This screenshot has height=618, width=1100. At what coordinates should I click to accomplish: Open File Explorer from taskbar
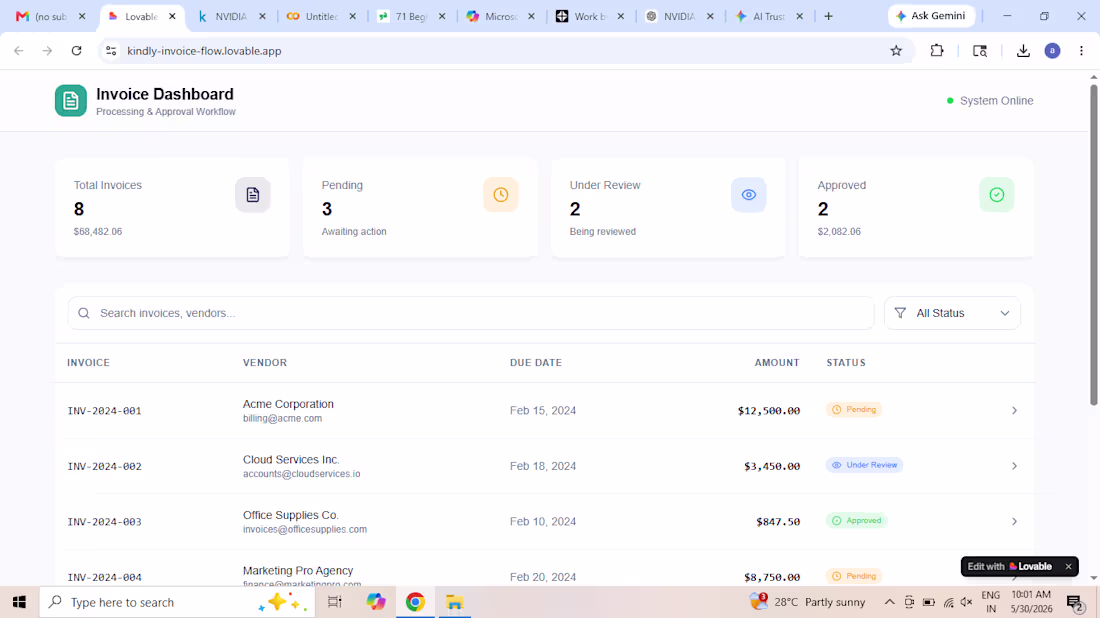click(x=455, y=602)
